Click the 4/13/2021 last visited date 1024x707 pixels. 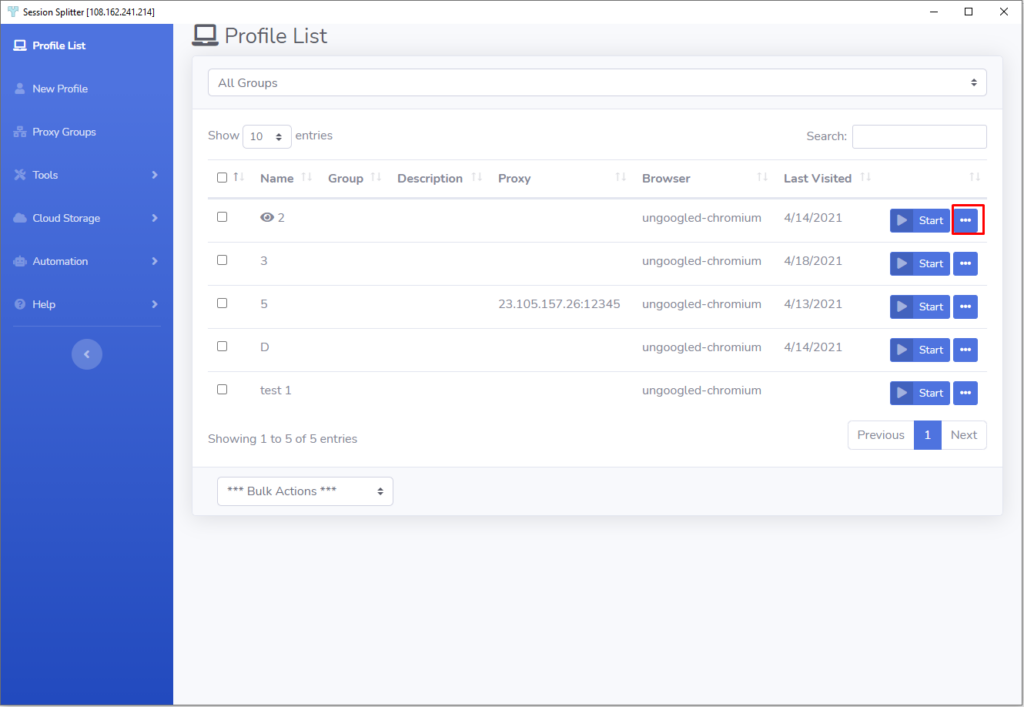(813, 304)
